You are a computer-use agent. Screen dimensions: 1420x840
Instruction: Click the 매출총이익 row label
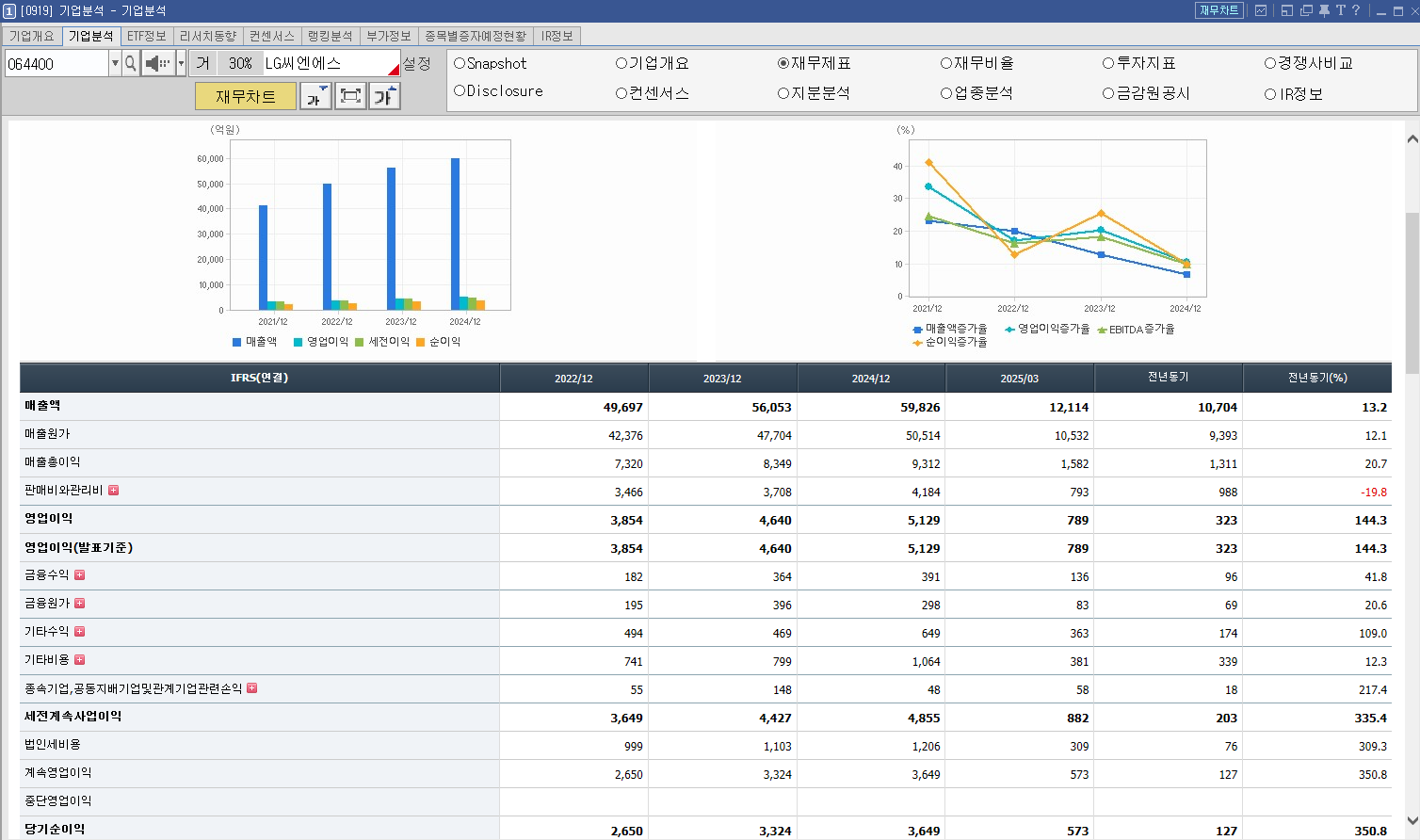coord(53,462)
